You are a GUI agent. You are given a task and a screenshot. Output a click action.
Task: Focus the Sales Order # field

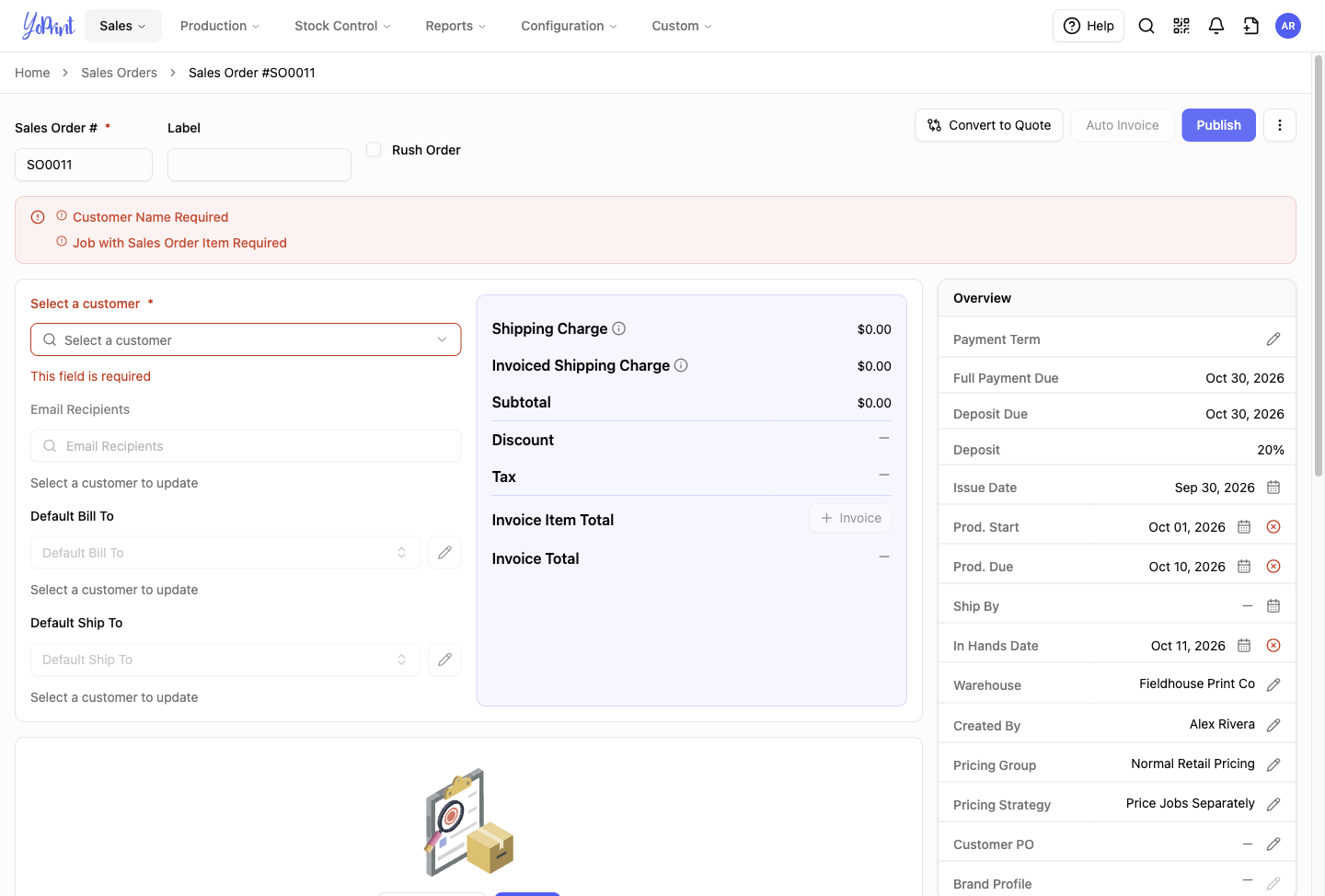point(84,165)
